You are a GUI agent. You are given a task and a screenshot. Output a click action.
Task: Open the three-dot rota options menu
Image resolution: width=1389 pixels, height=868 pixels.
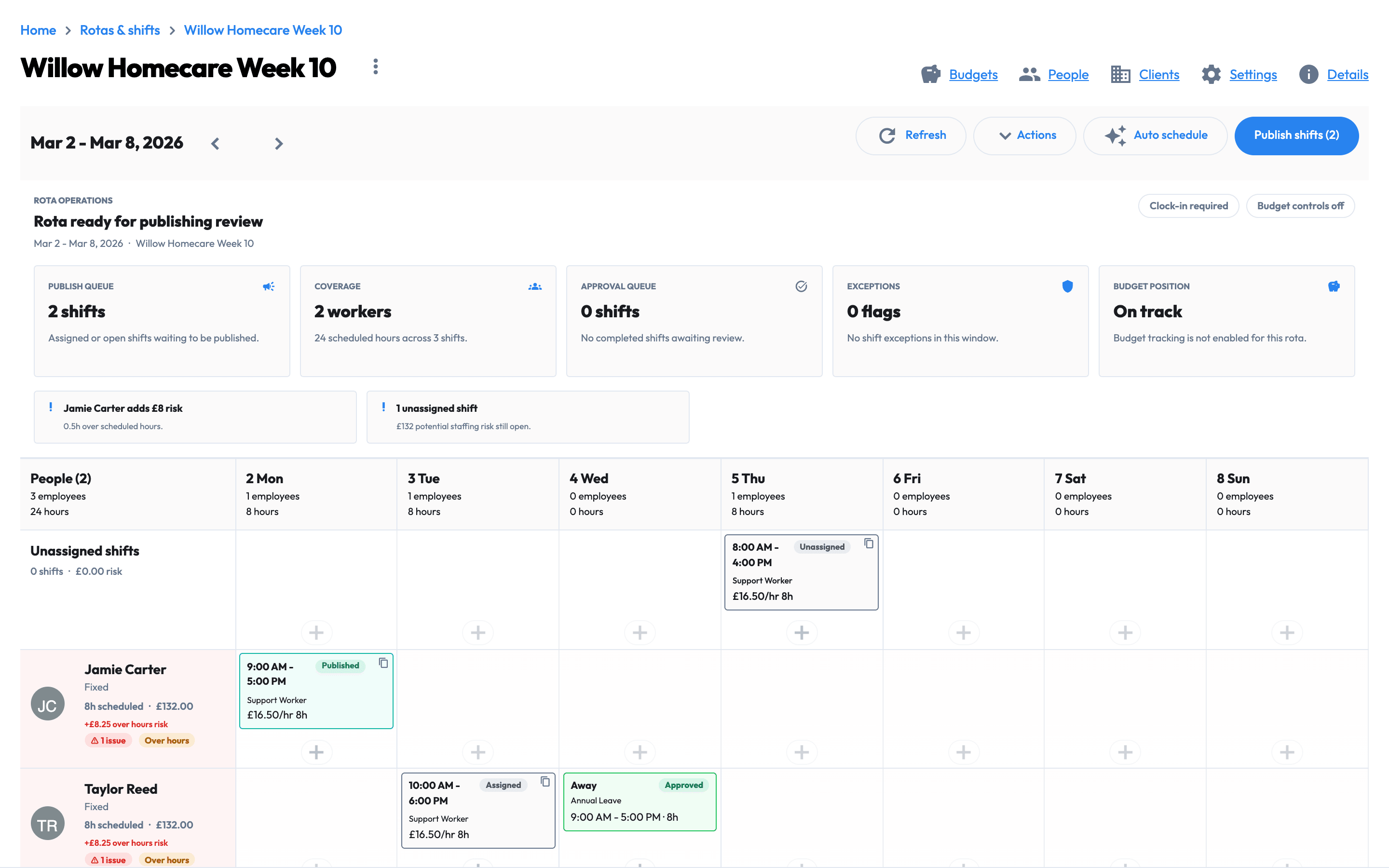[375, 67]
